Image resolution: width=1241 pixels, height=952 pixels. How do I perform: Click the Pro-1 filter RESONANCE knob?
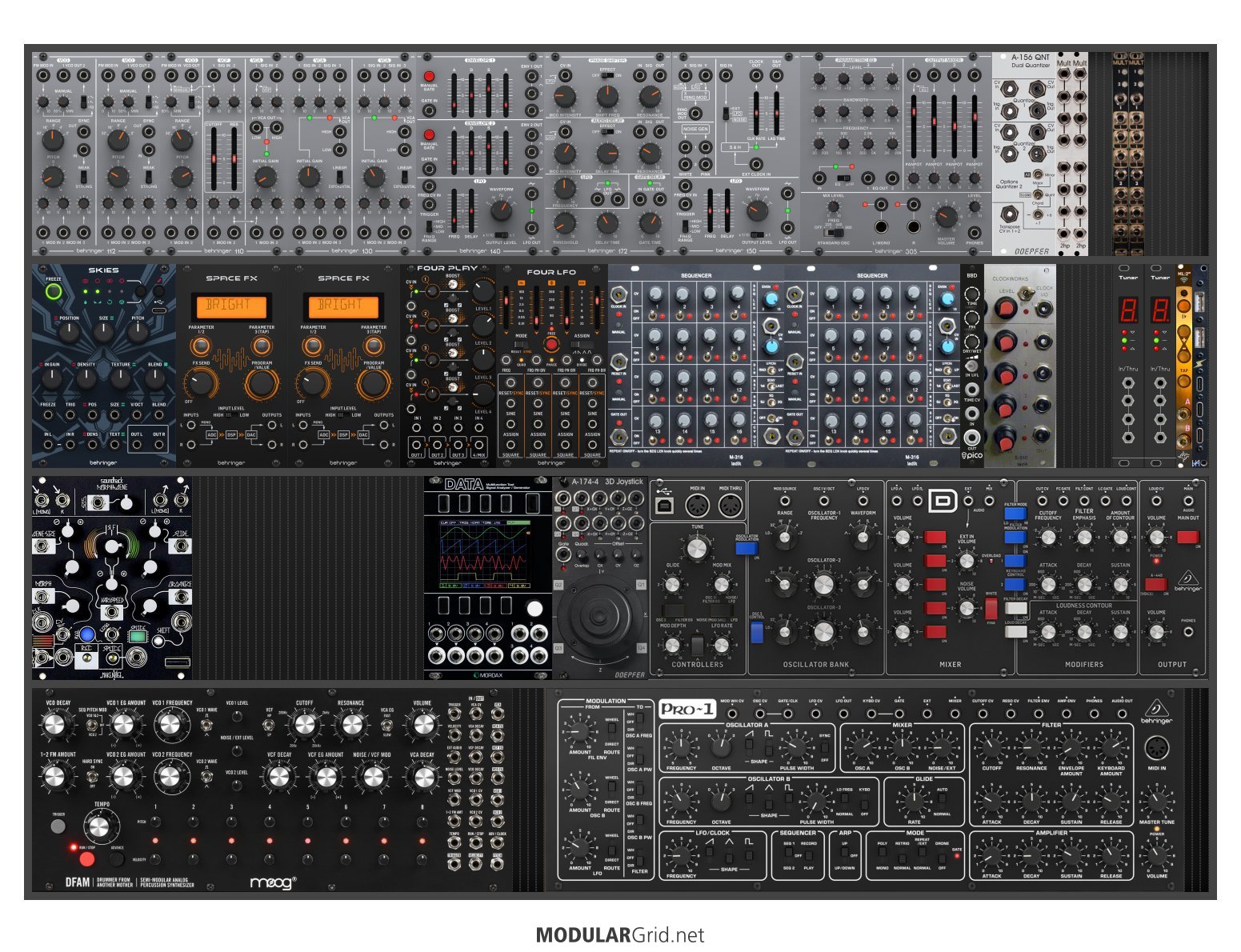coord(1031,748)
